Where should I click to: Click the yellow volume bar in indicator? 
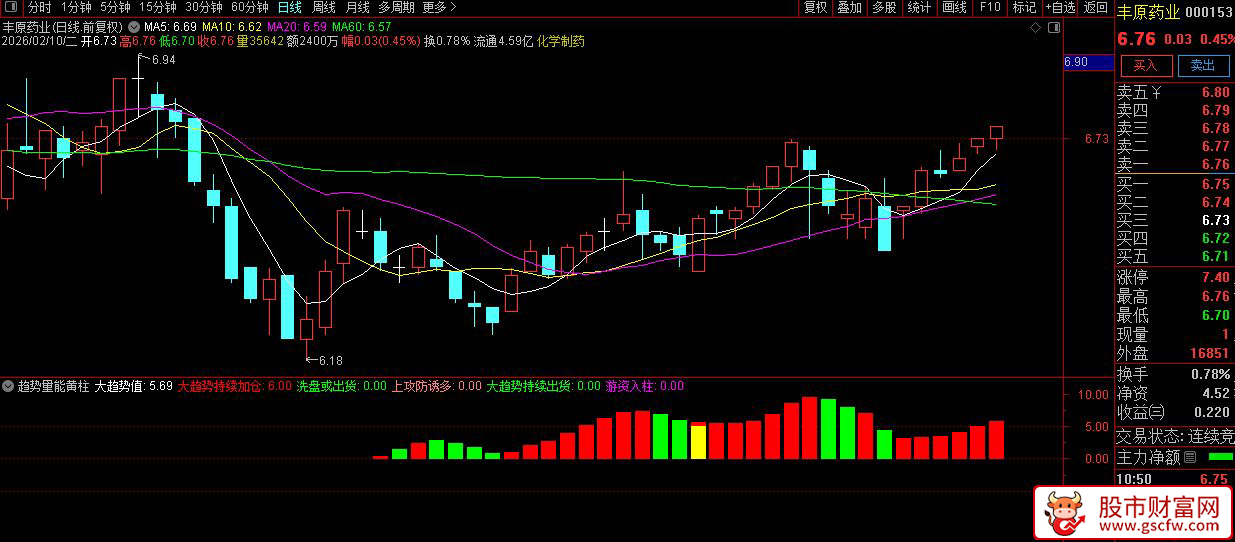point(698,442)
